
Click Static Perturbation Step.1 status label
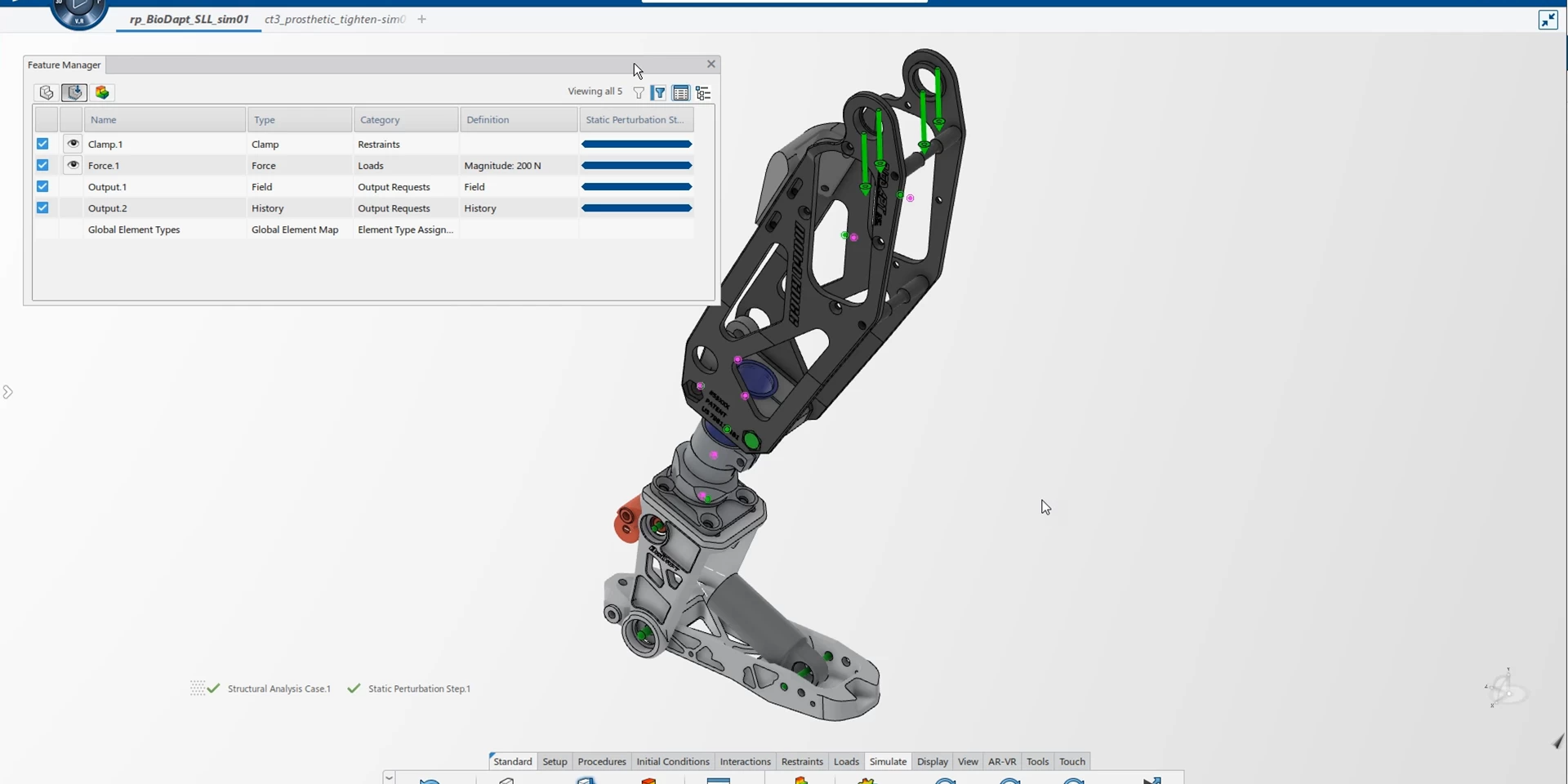(418, 688)
